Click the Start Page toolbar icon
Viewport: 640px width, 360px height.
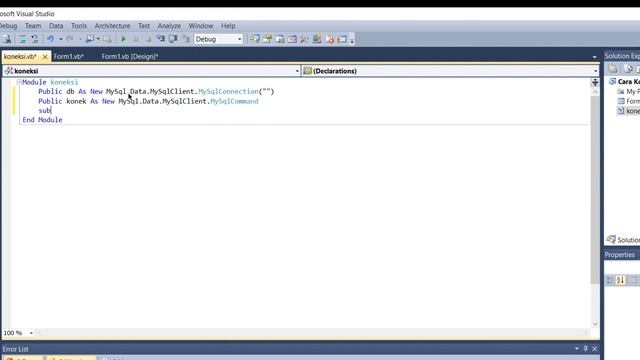(330, 39)
